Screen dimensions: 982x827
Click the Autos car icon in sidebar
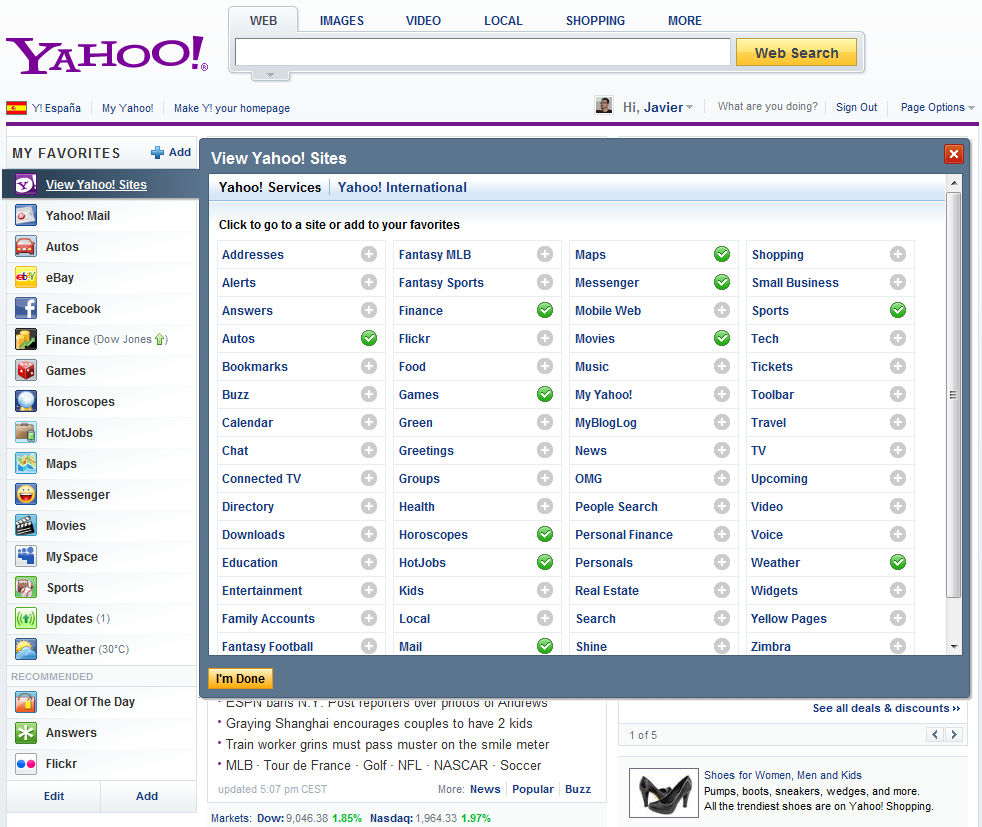tap(26, 247)
